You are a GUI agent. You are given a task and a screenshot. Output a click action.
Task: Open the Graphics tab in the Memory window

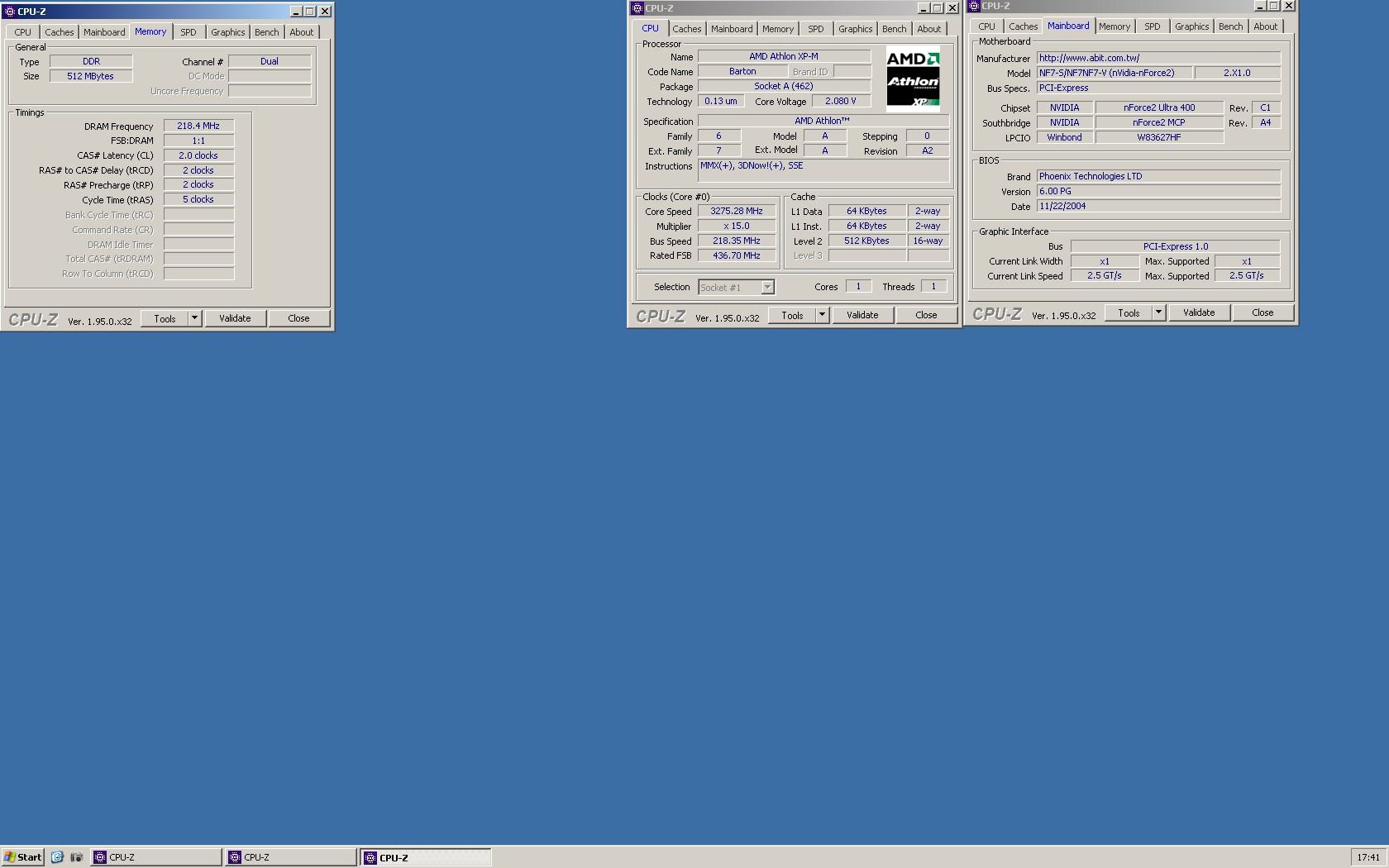point(228,32)
